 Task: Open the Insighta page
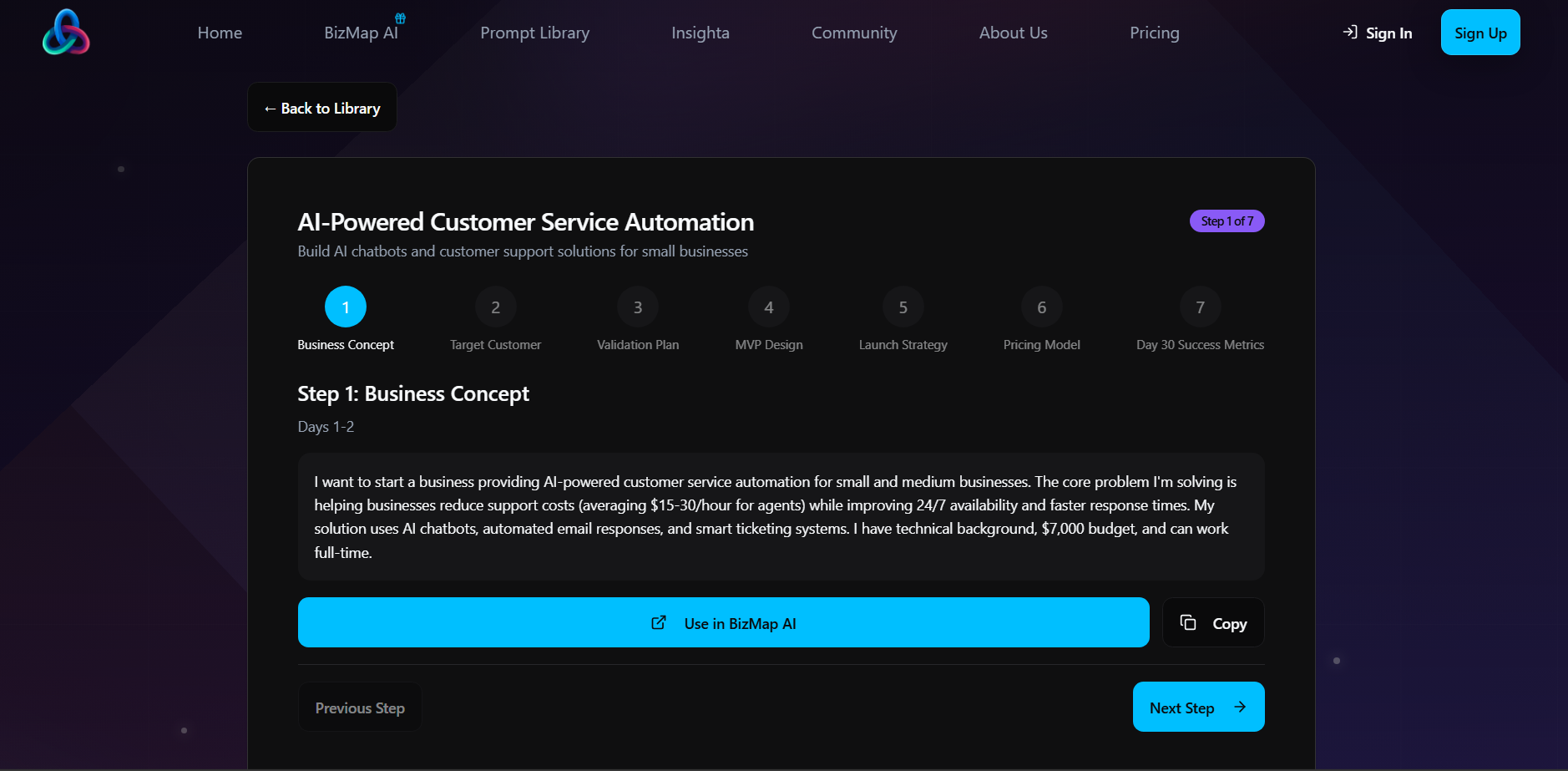pos(701,33)
